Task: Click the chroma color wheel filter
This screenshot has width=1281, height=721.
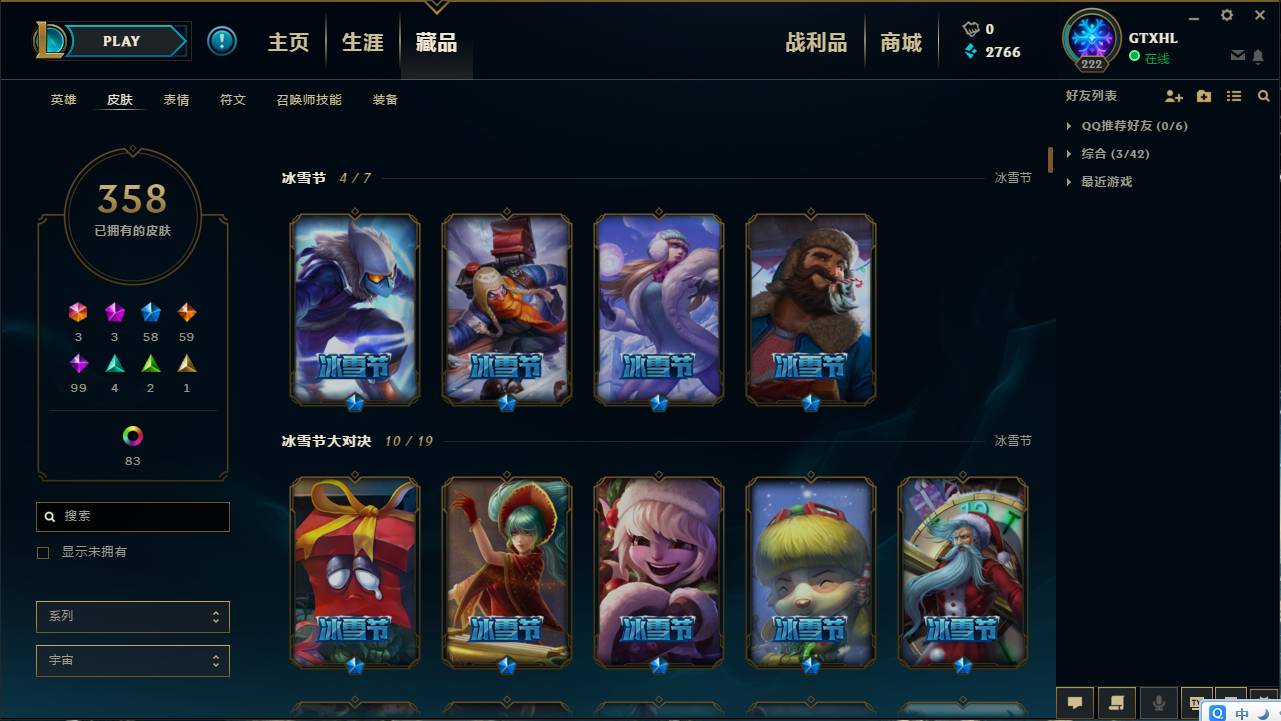Action: coord(133,436)
